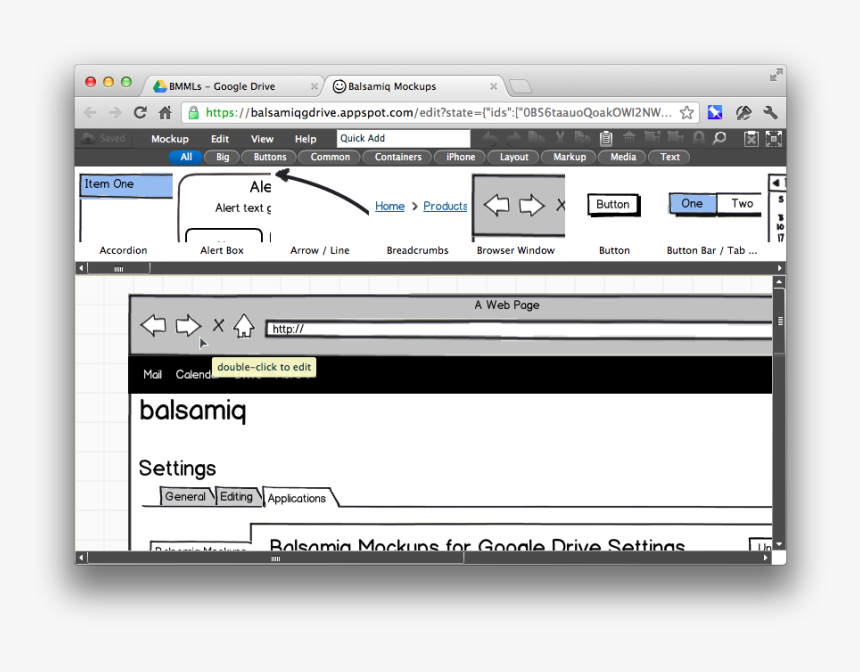Click the canvas horizontal scrollbar right arrow
This screenshot has width=860, height=672.
(x=766, y=558)
